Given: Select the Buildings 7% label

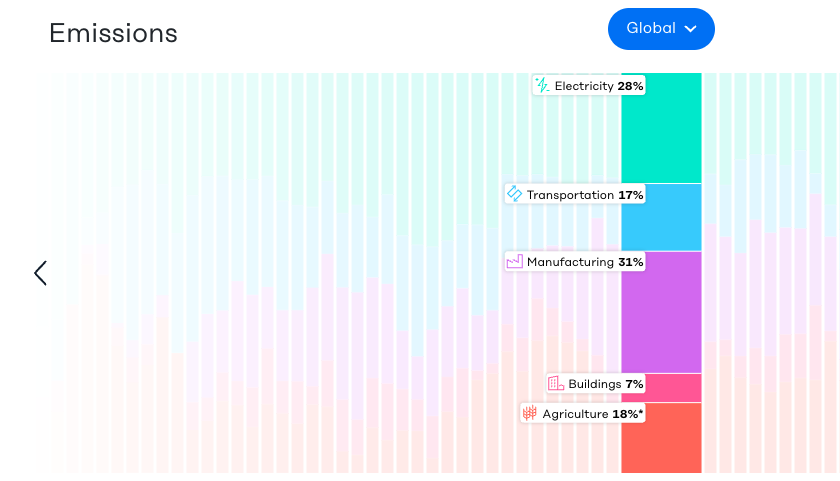Looking at the screenshot, I should pos(605,384).
